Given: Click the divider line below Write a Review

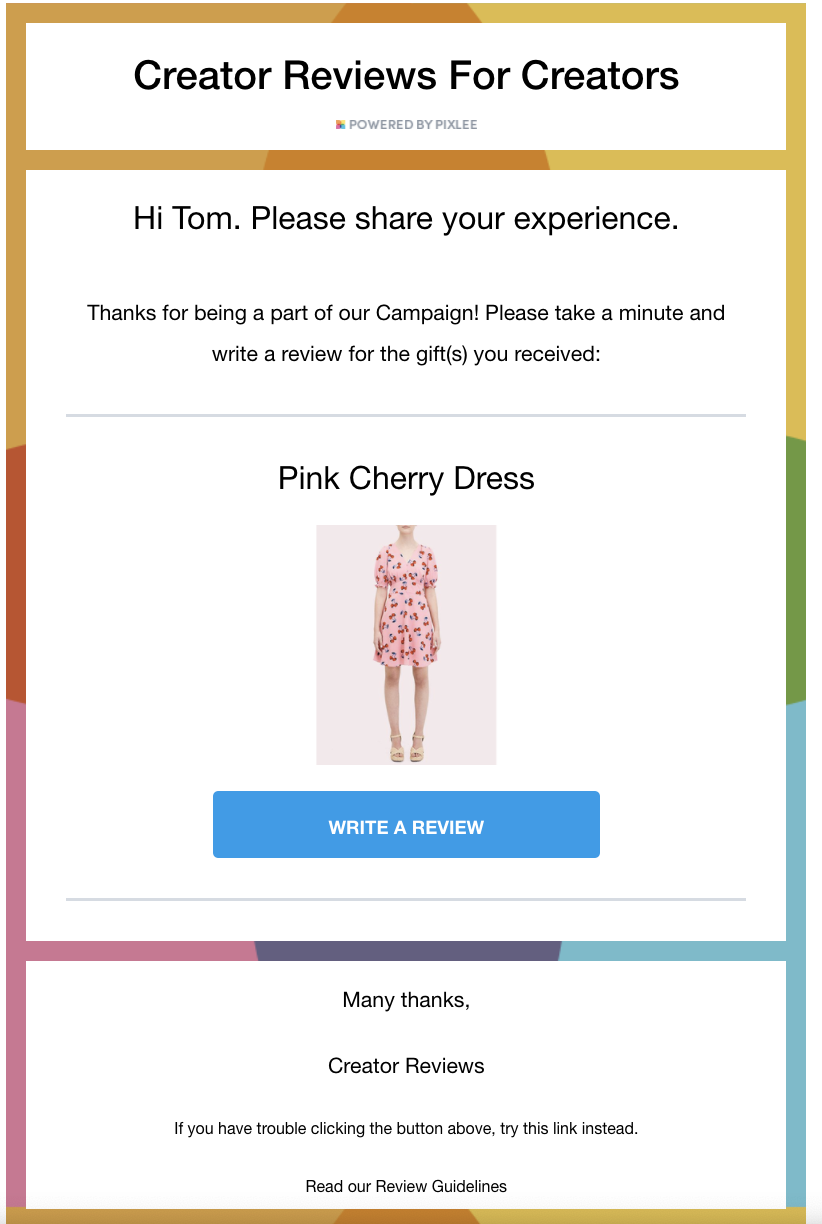Looking at the screenshot, I should (406, 900).
